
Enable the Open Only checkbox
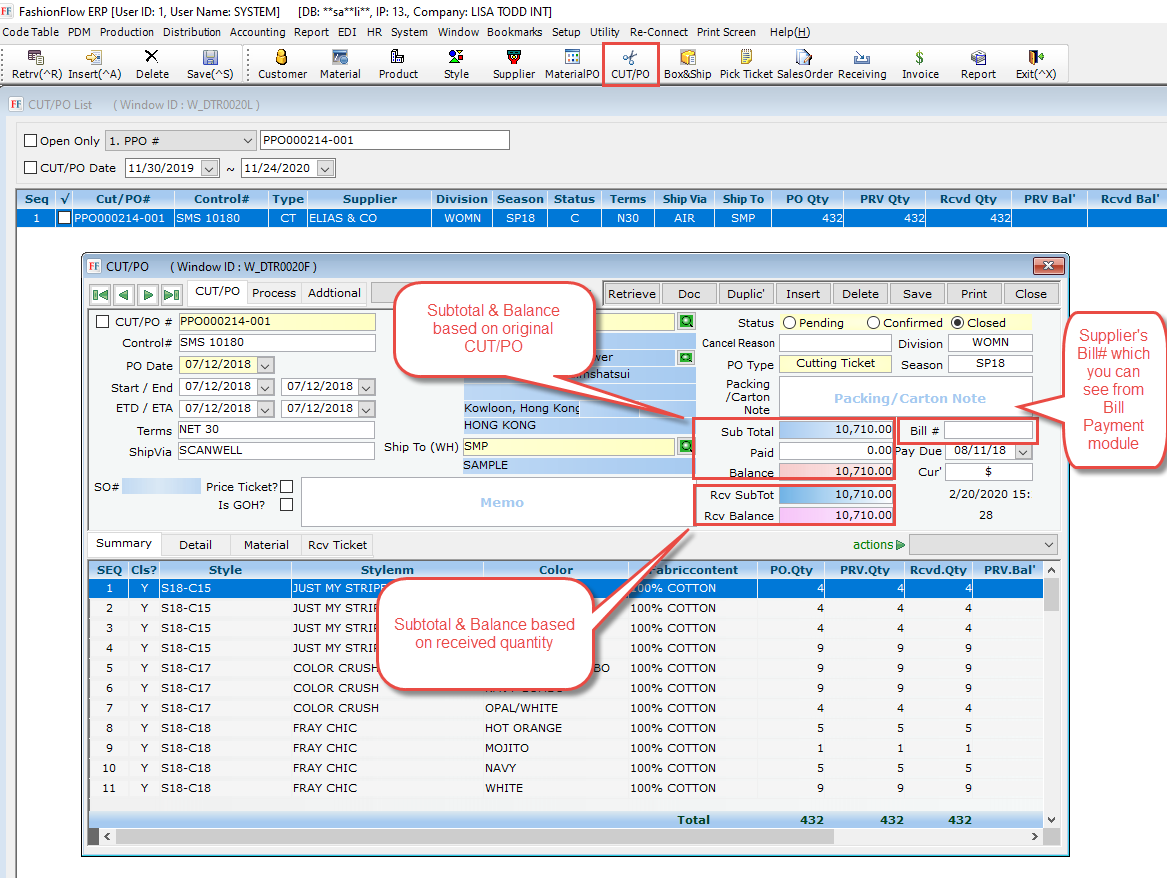(x=30, y=141)
